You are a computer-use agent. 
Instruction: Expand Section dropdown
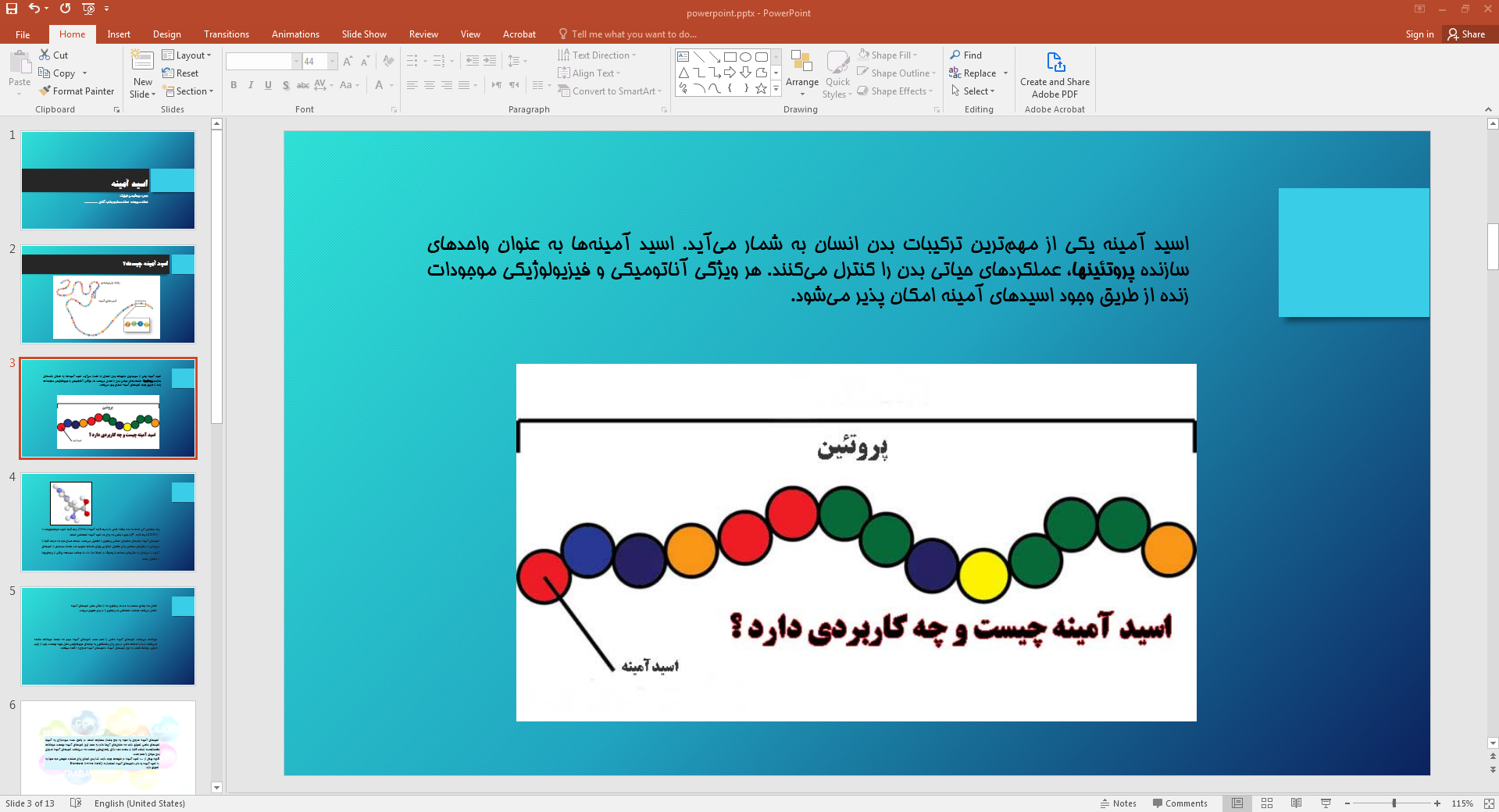[188, 91]
